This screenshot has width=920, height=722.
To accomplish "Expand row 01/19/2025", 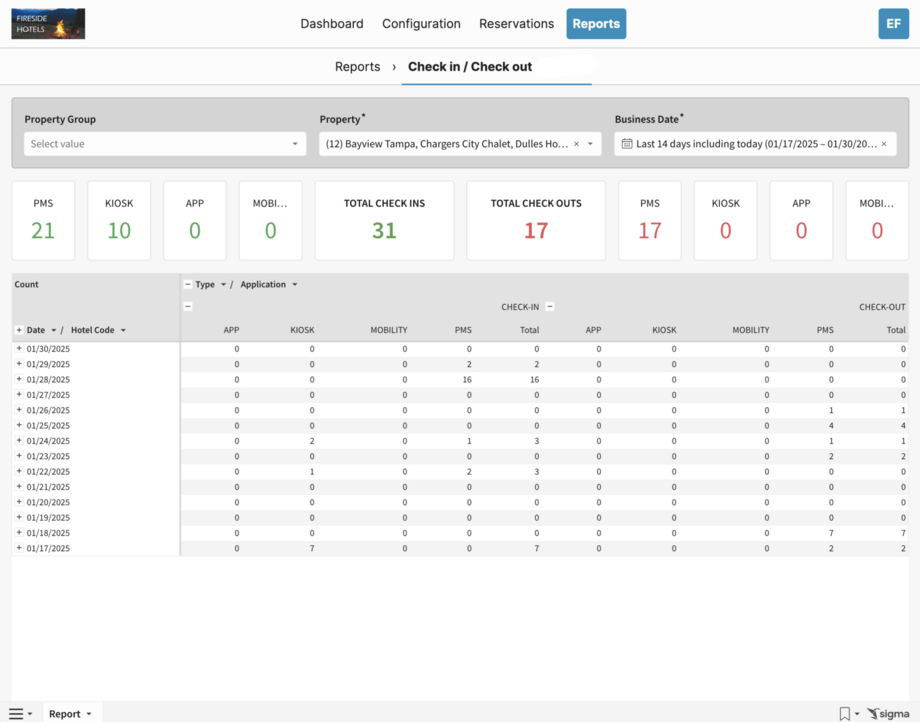I will tap(19, 517).
